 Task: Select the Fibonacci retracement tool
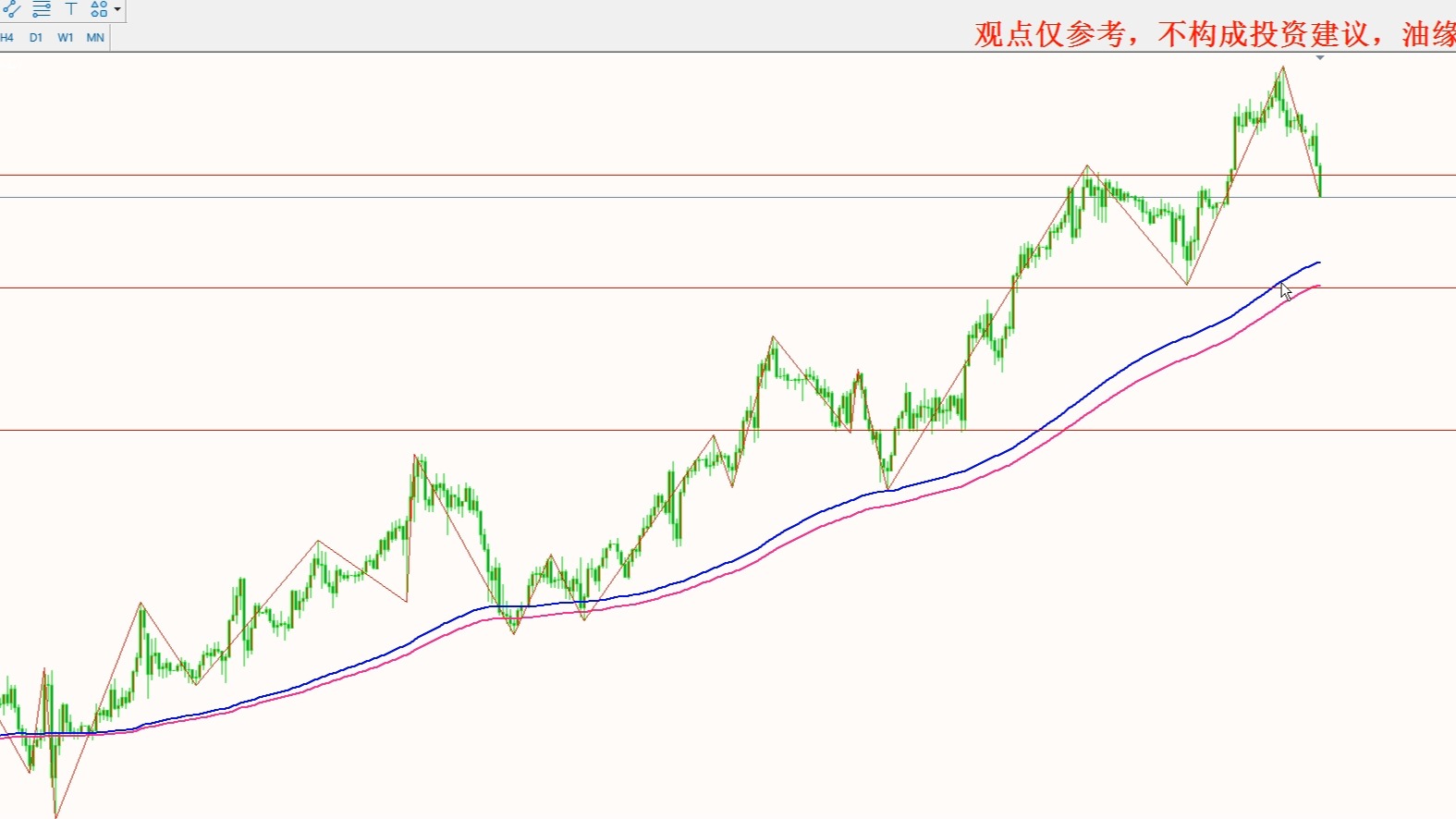point(42,9)
